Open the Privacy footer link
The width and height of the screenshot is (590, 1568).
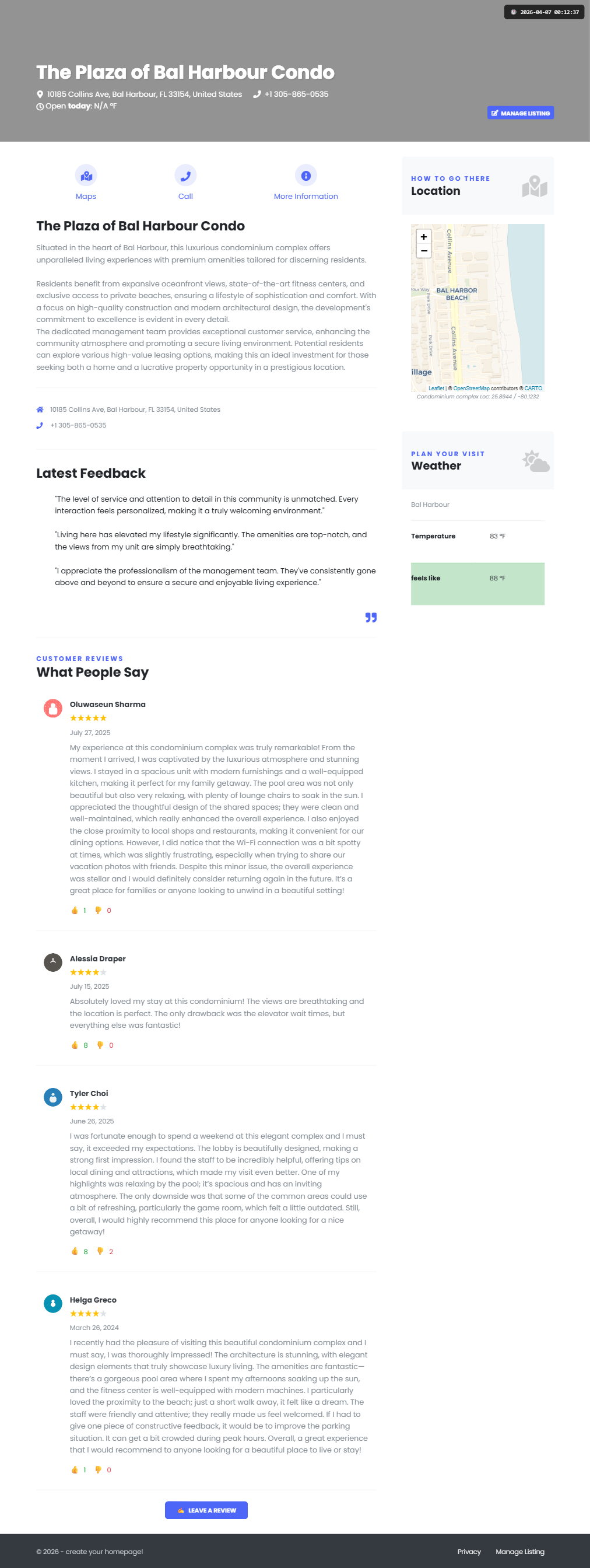coord(469,1552)
